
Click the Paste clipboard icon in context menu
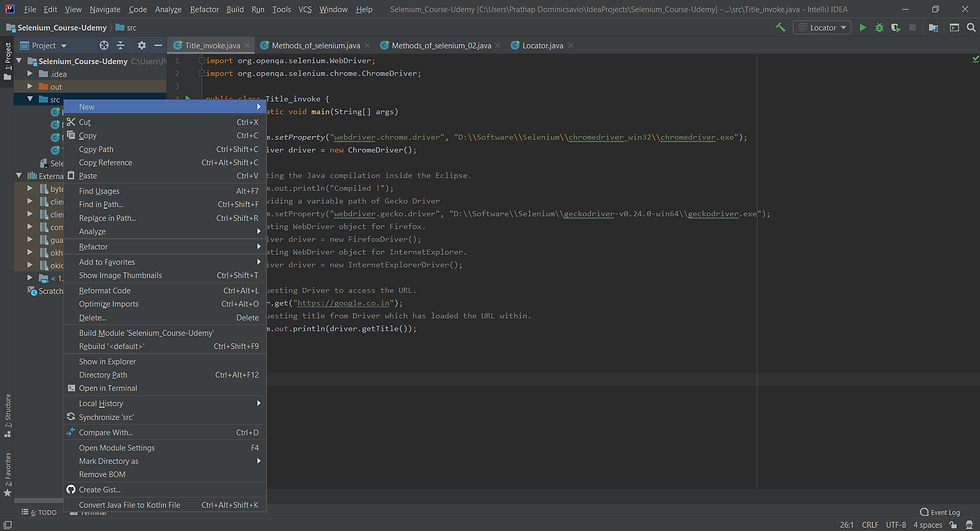tap(71, 176)
